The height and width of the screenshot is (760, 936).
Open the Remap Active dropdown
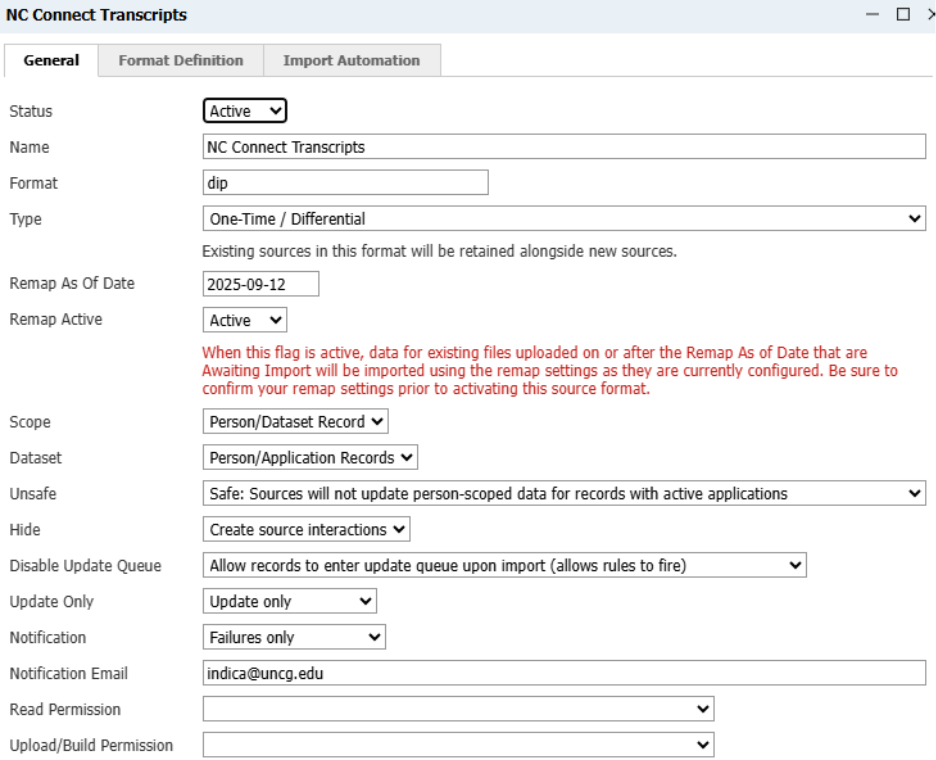pos(245,320)
